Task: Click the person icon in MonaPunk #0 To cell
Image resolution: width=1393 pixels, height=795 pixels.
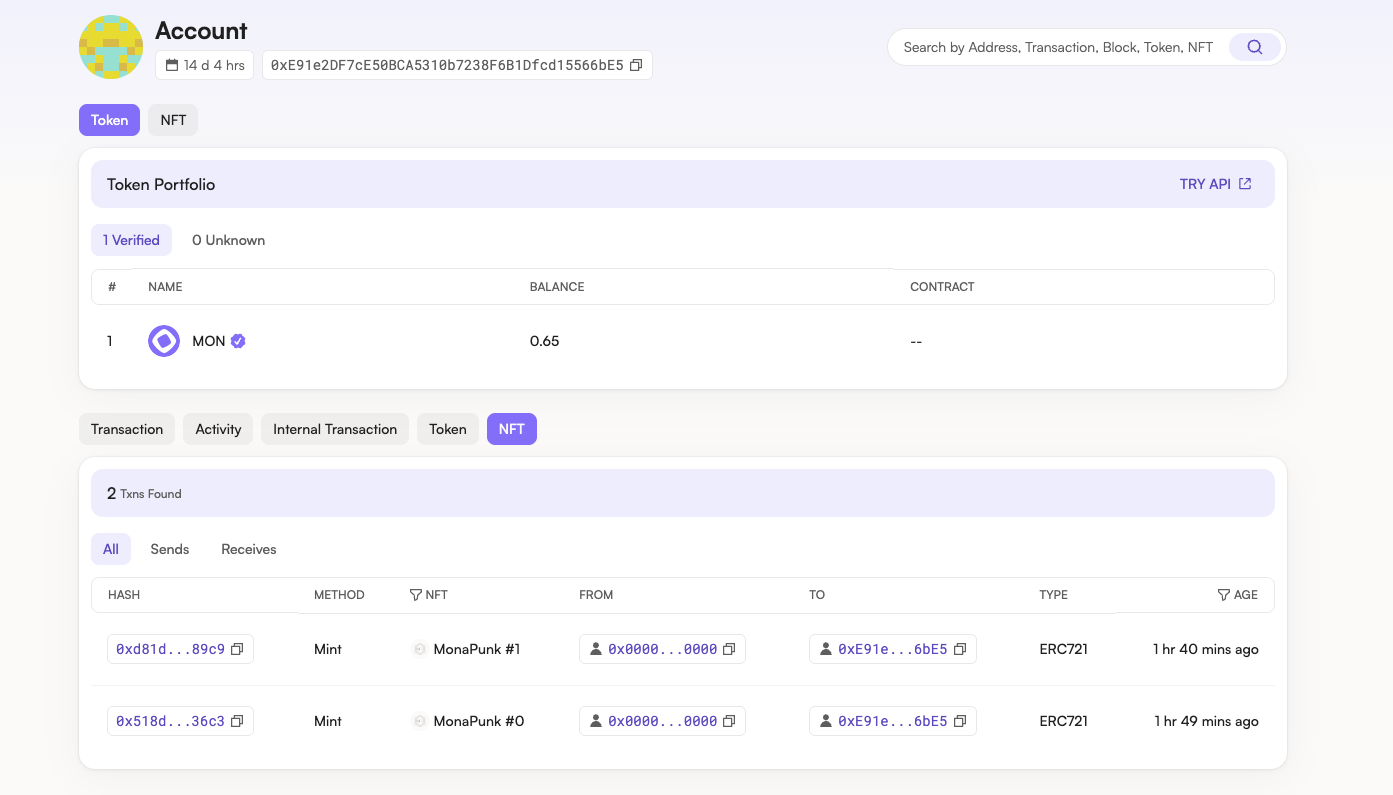Action: (x=826, y=721)
